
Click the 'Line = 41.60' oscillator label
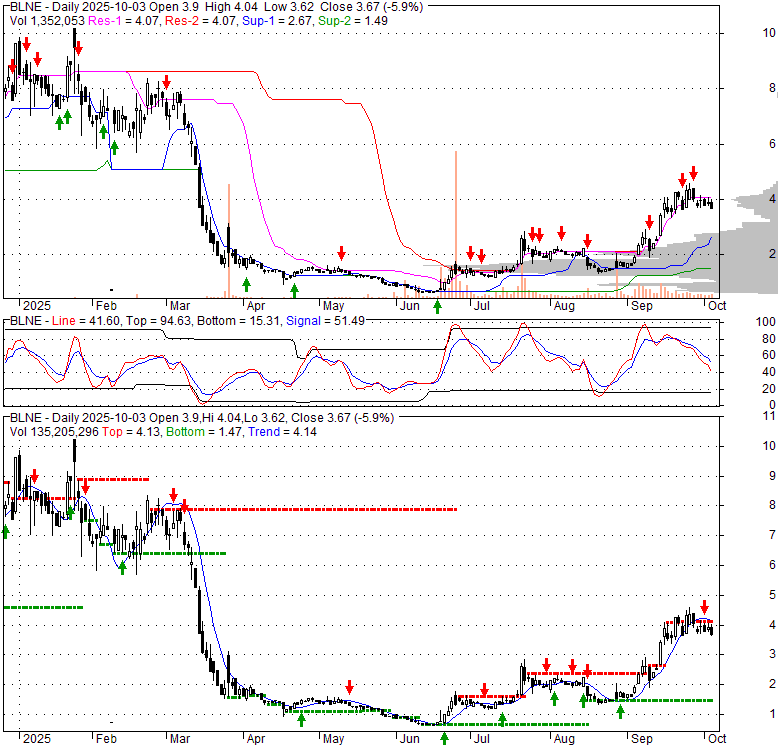(x=86, y=321)
